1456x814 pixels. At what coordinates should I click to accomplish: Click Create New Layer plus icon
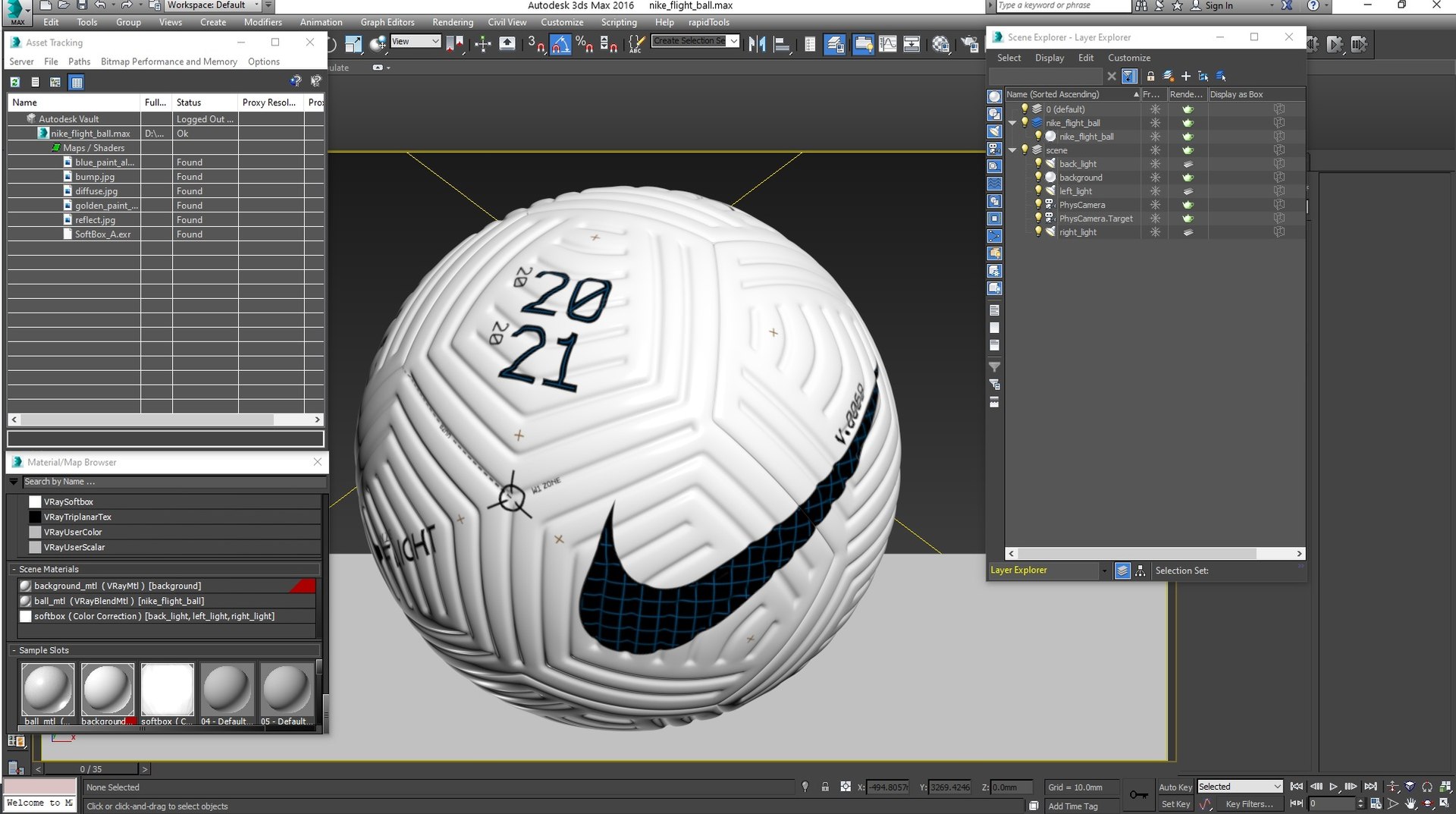[1186, 76]
